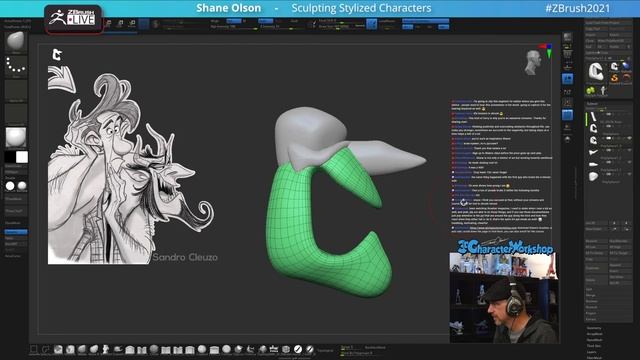640x360 pixels.
Task: Click the Sandro Cleuzo reference sketch image
Action: pos(131,169)
